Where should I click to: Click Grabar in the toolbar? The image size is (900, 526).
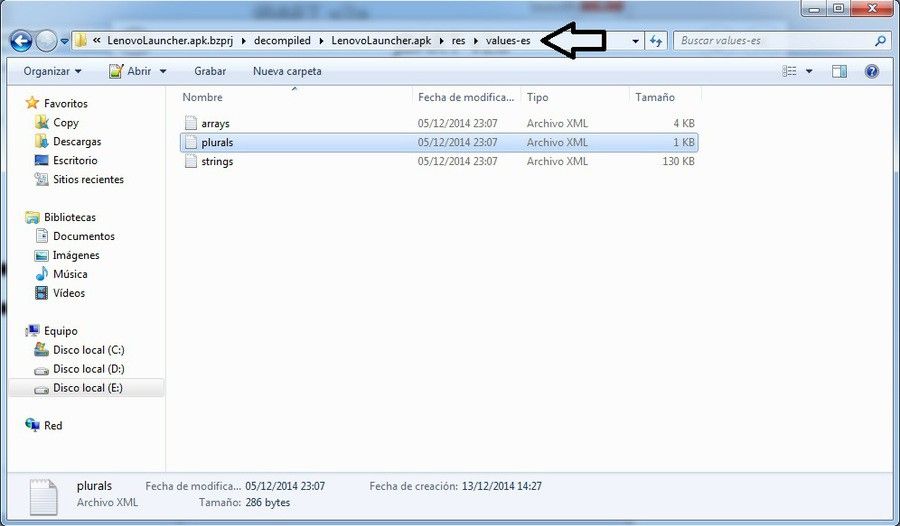point(210,71)
